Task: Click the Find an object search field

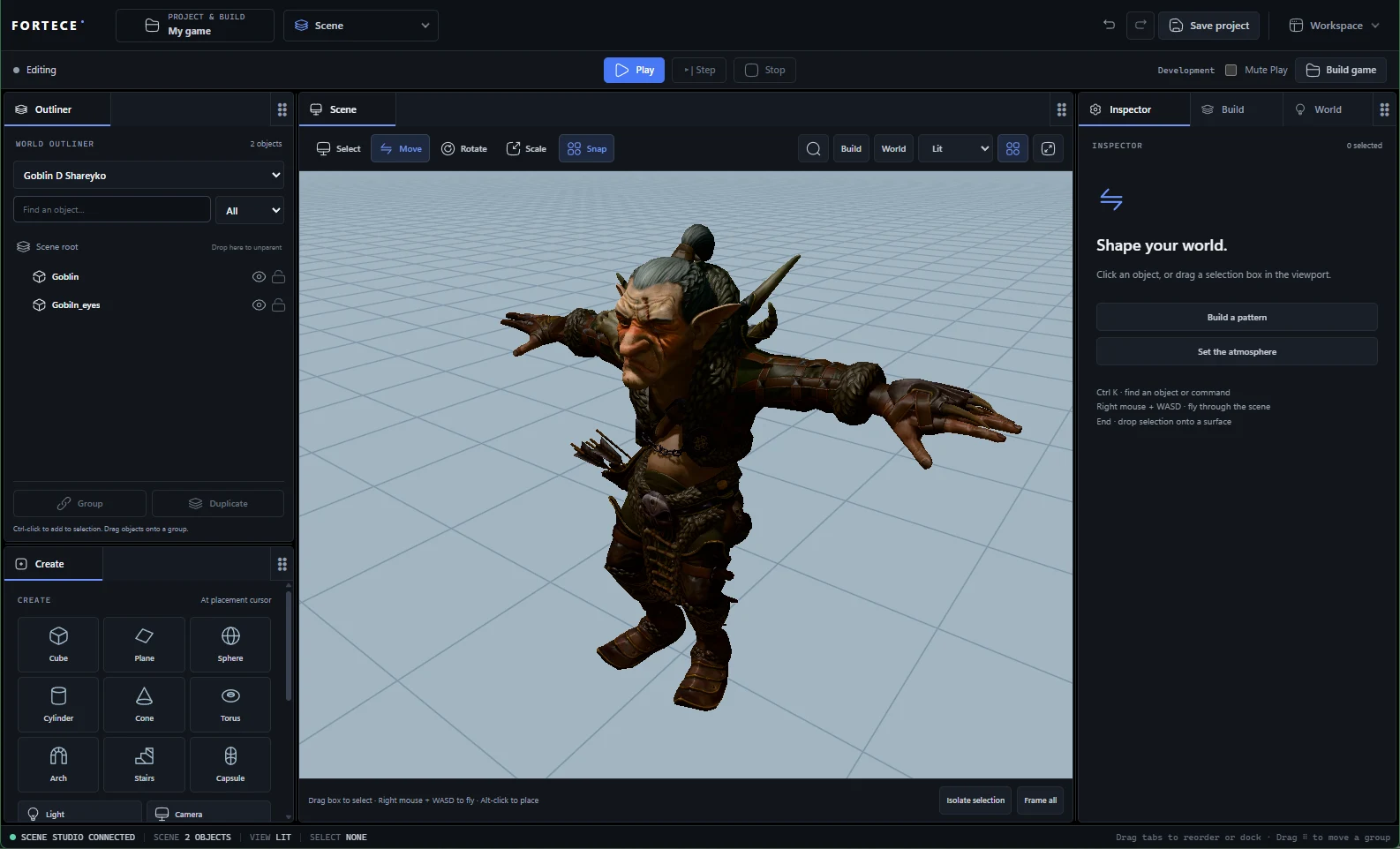Action: [x=112, y=210]
